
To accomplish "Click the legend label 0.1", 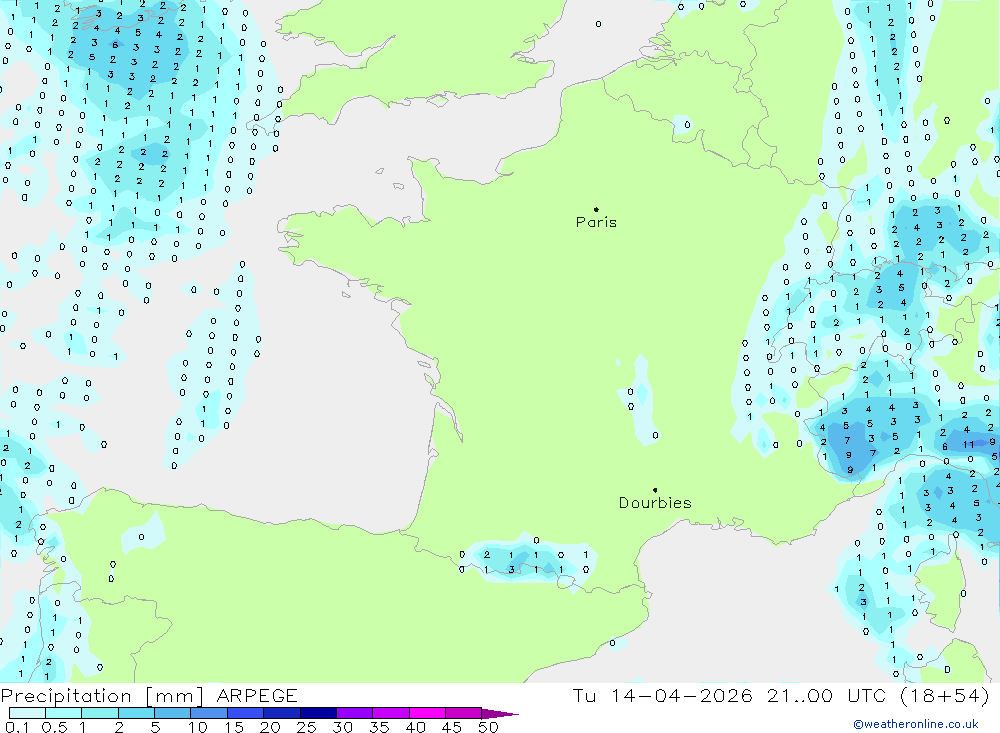I will (17, 727).
